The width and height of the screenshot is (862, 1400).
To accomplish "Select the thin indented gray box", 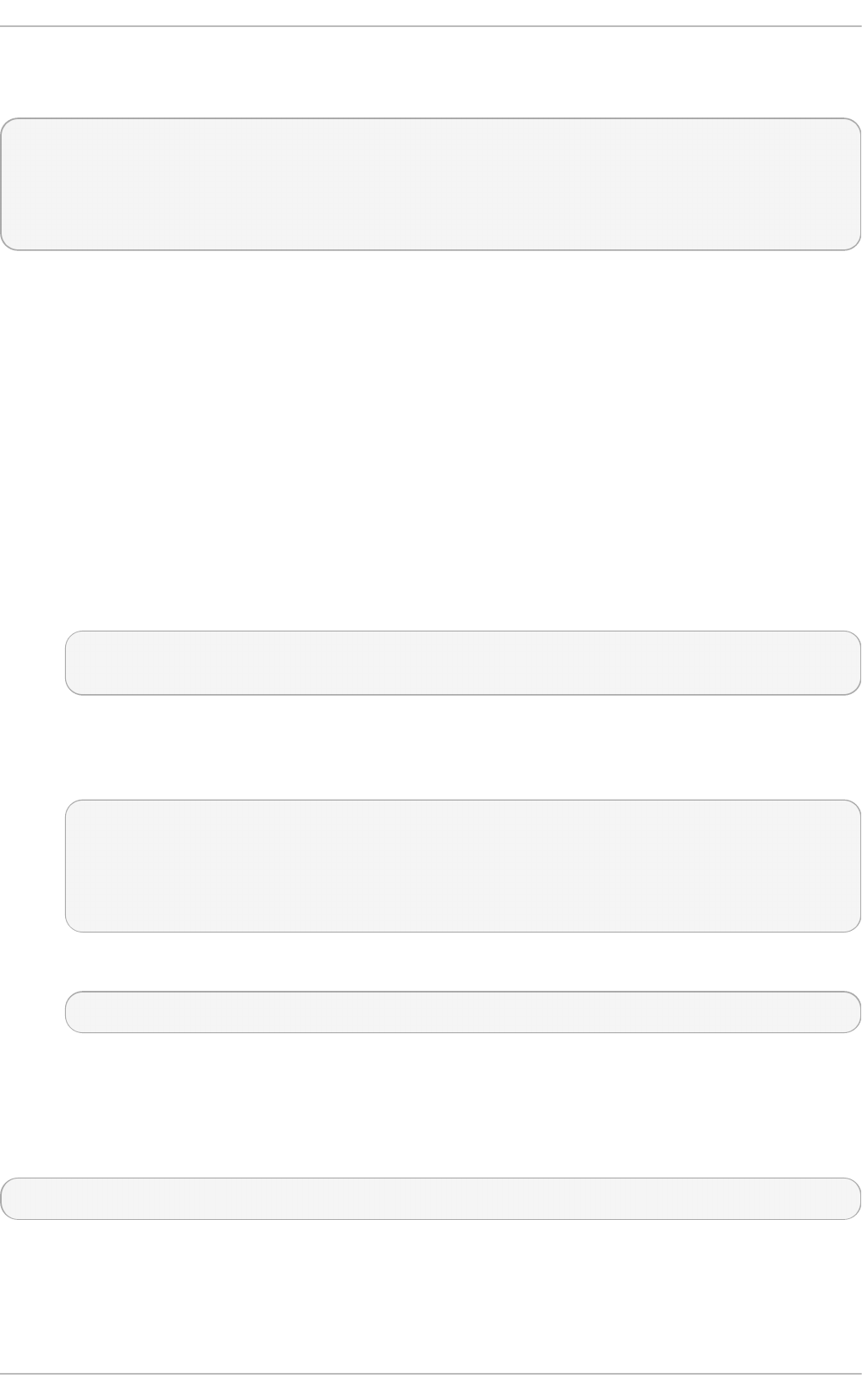I will (x=463, y=1012).
